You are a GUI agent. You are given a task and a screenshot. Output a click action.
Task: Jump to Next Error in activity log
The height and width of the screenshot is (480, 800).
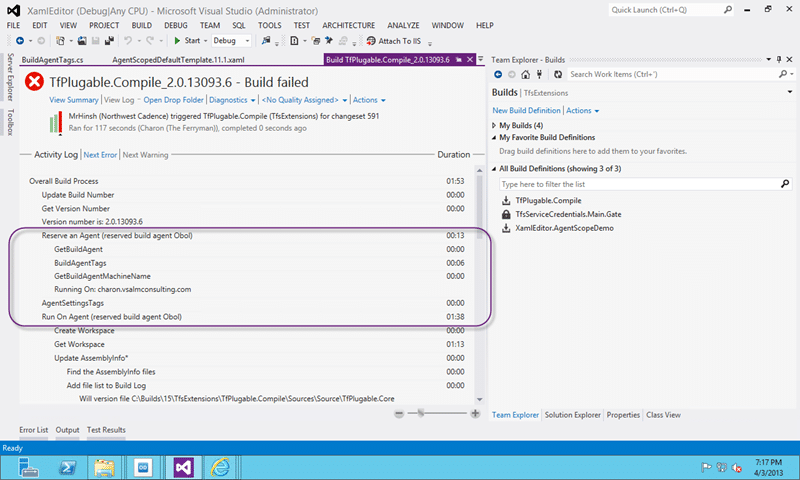coord(100,155)
